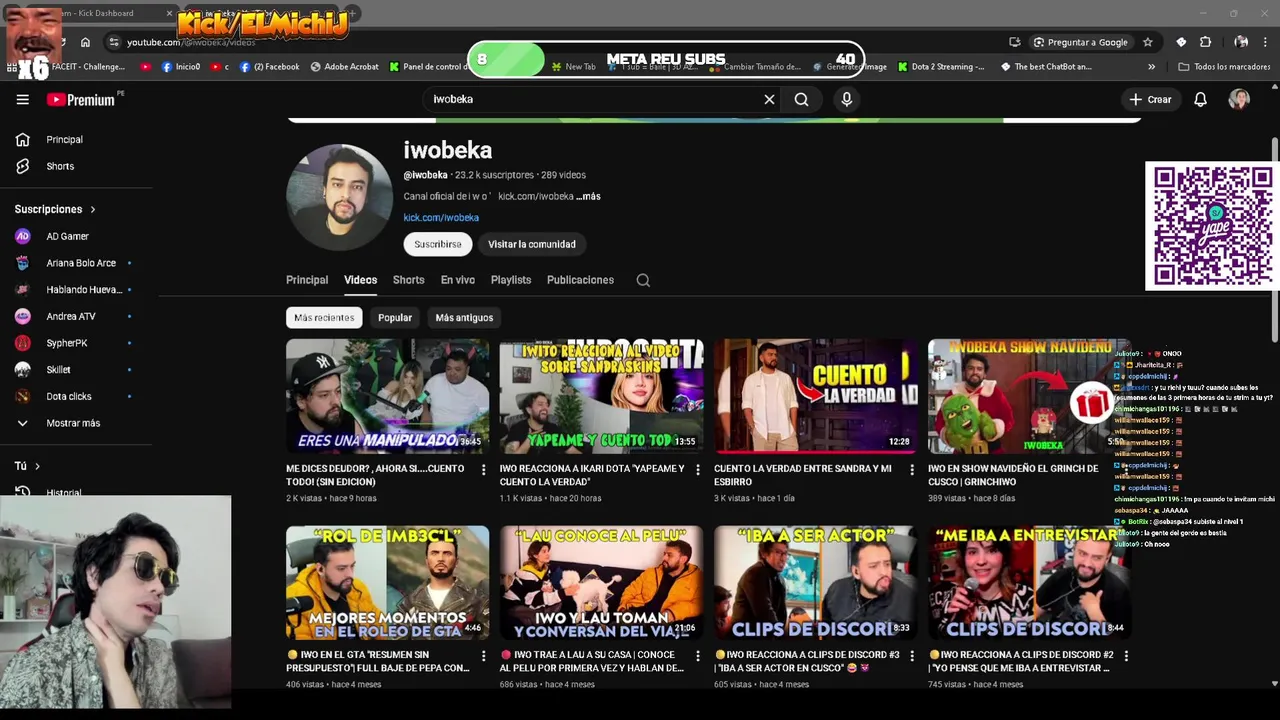View site information icon in address bar
The width and height of the screenshot is (1280, 720).
tap(114, 42)
